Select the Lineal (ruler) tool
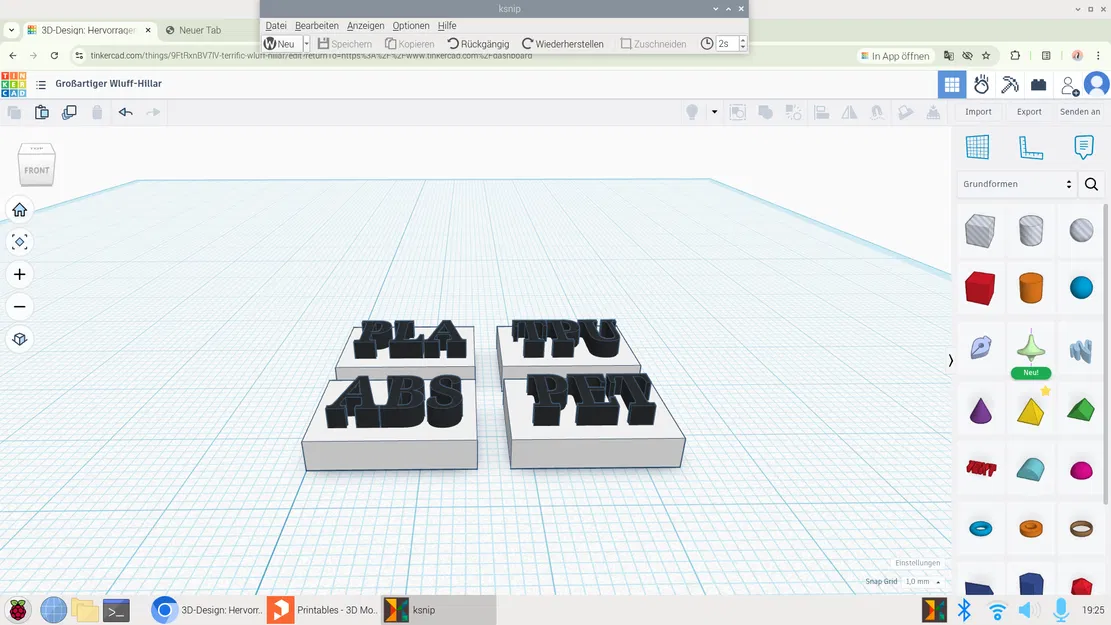Image resolution: width=1111 pixels, height=625 pixels. point(1031,147)
